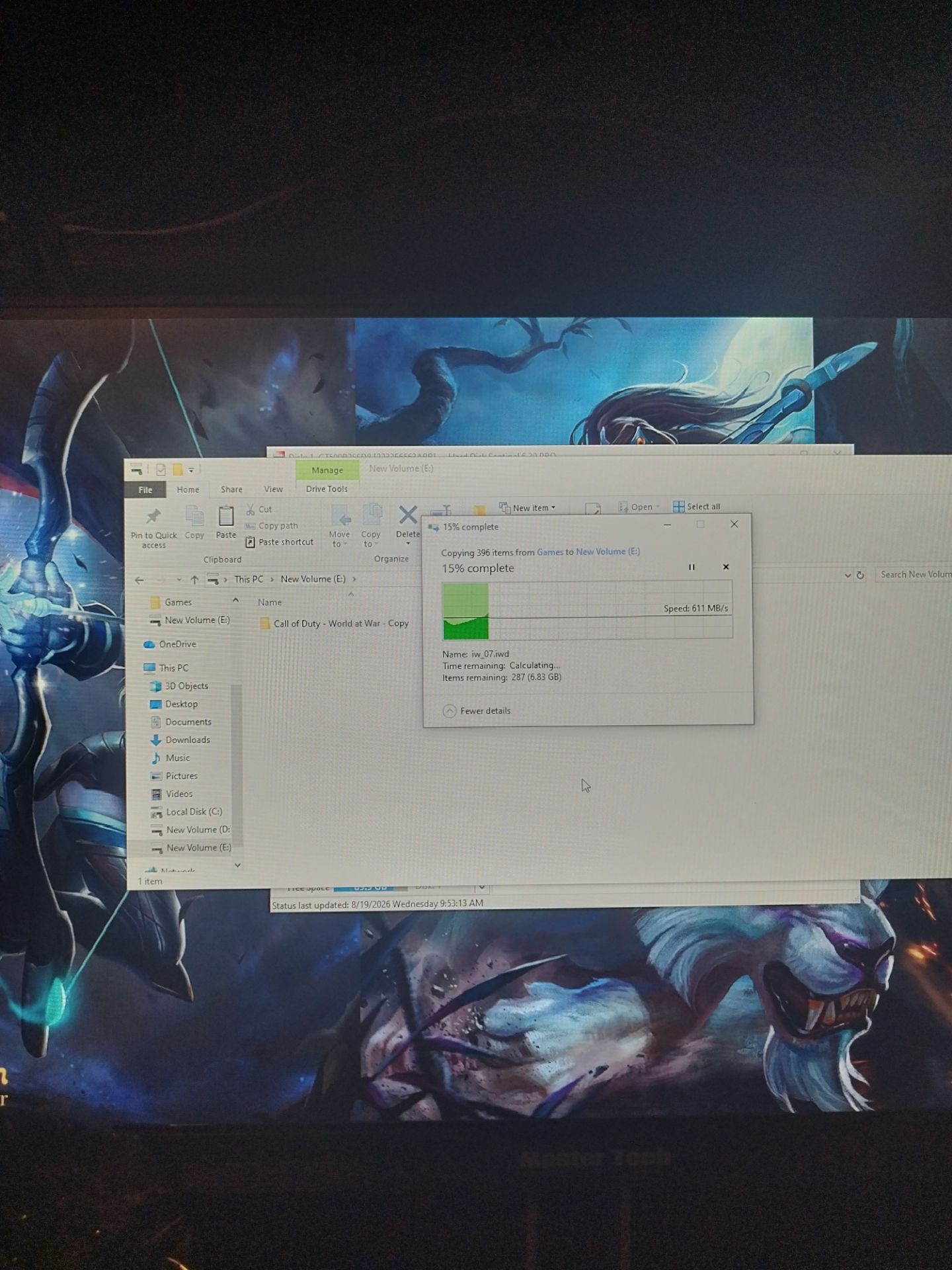This screenshot has height=1270, width=952.
Task: Click the red Delete X icon
Action: [x=408, y=515]
